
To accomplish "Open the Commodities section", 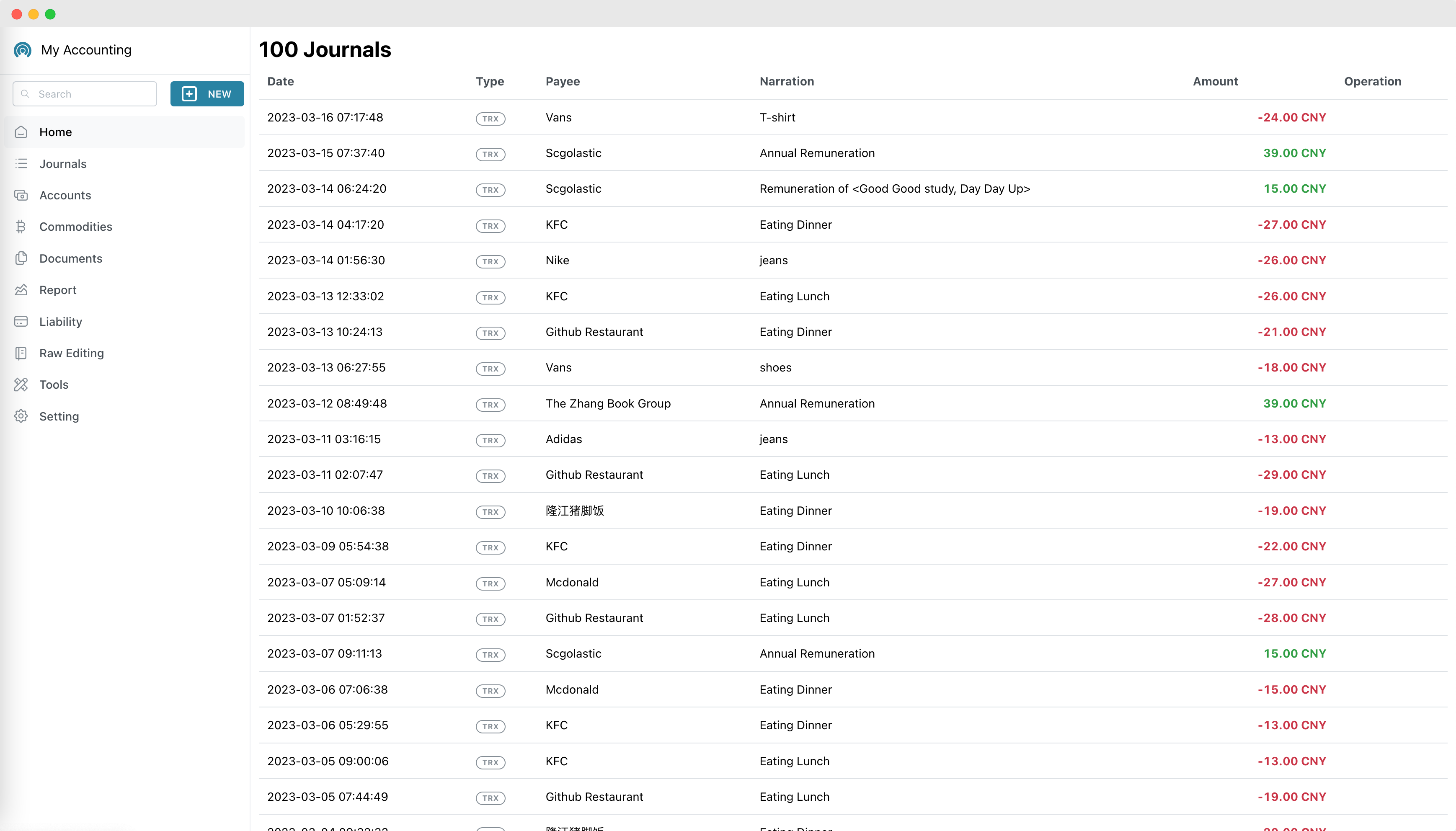I will [75, 227].
